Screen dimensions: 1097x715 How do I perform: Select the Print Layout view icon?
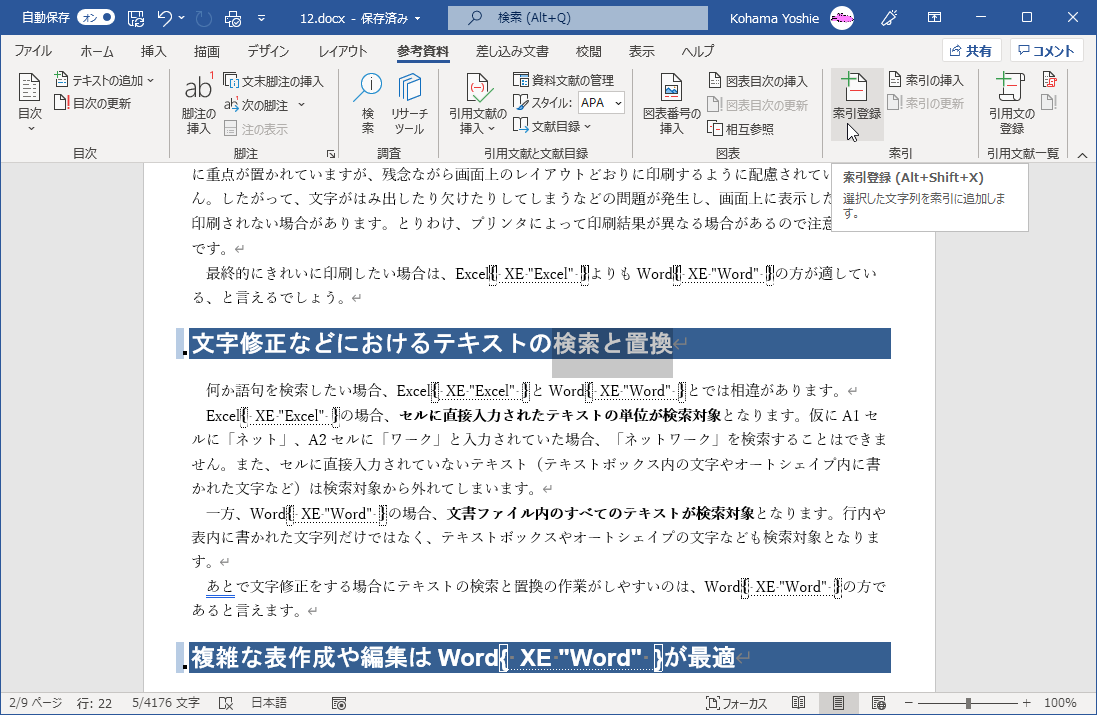(x=838, y=702)
